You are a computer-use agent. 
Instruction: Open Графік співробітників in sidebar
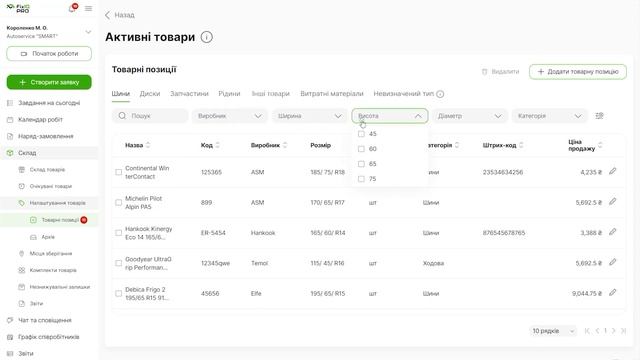49,337
